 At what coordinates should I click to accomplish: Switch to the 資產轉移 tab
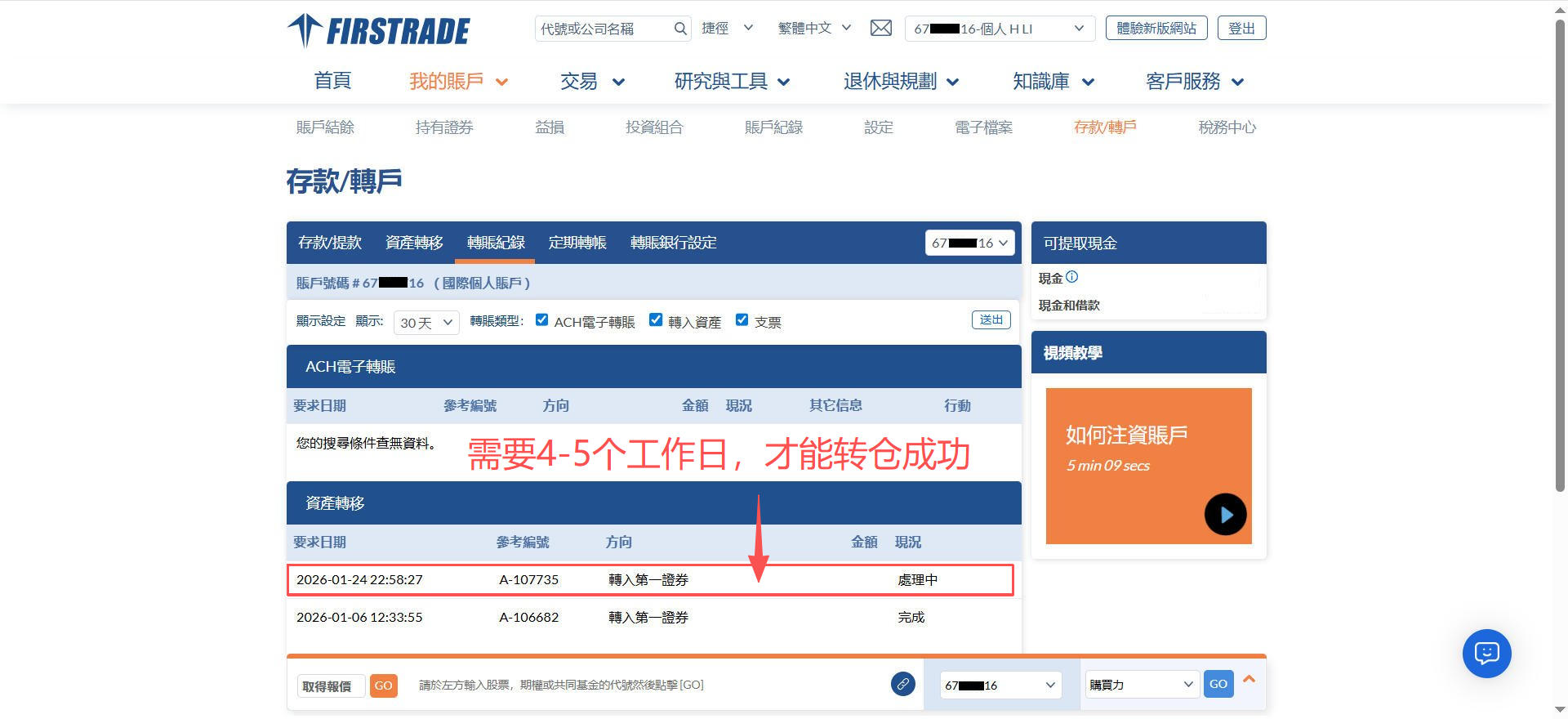pyautogui.click(x=414, y=243)
